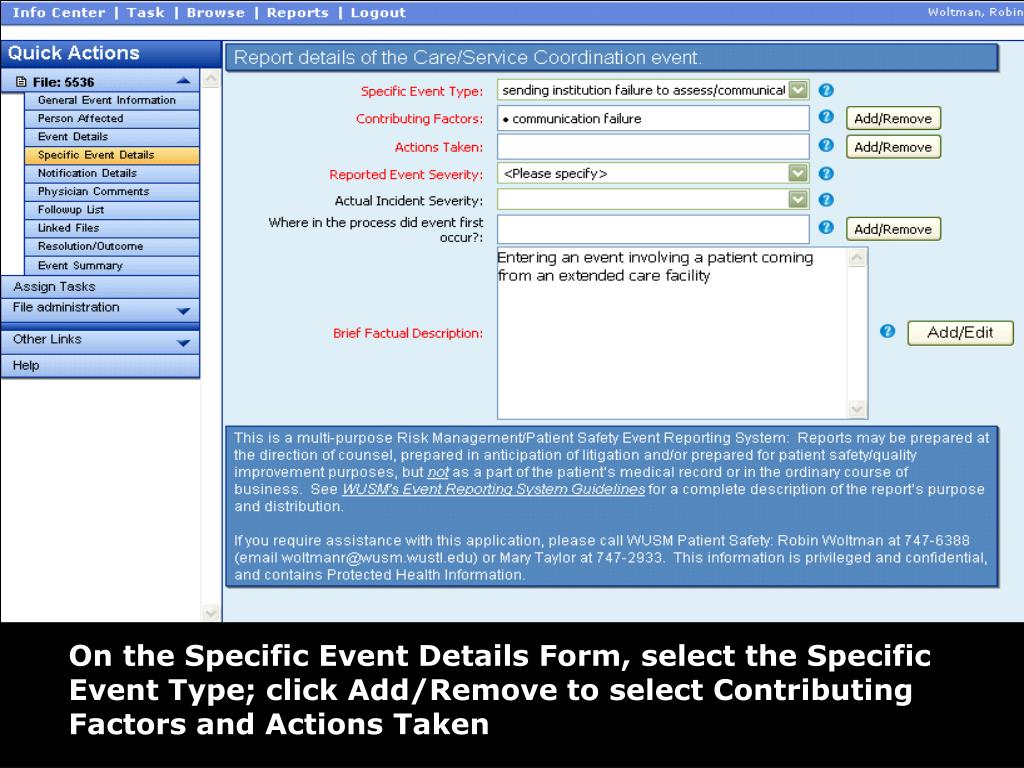Click Add/Remove for Contributing Factors
This screenshot has width=1024, height=768.
pyautogui.click(x=893, y=118)
